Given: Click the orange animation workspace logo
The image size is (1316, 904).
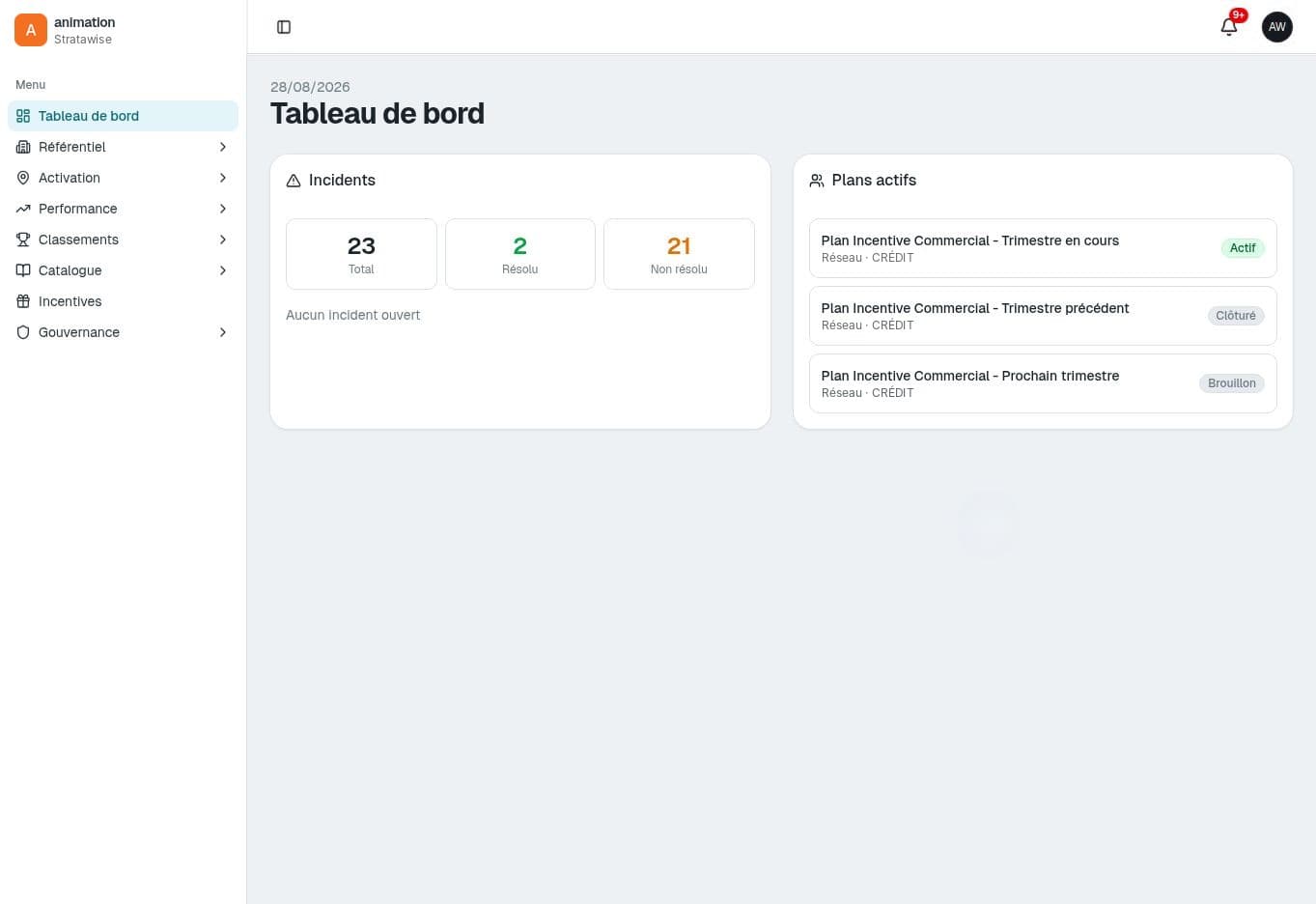Looking at the screenshot, I should pos(31,30).
